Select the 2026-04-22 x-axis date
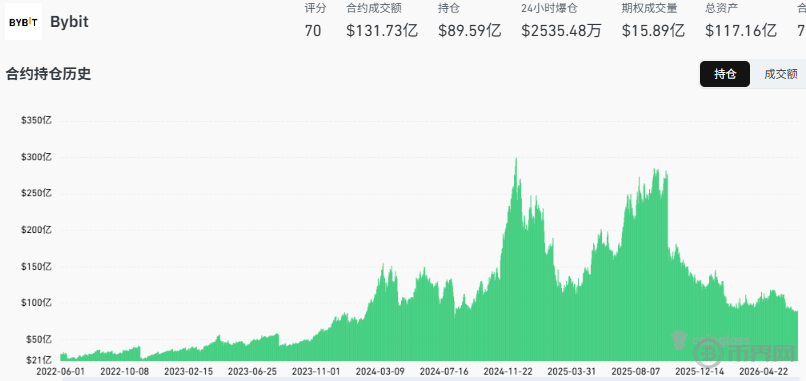 pyautogui.click(x=763, y=371)
